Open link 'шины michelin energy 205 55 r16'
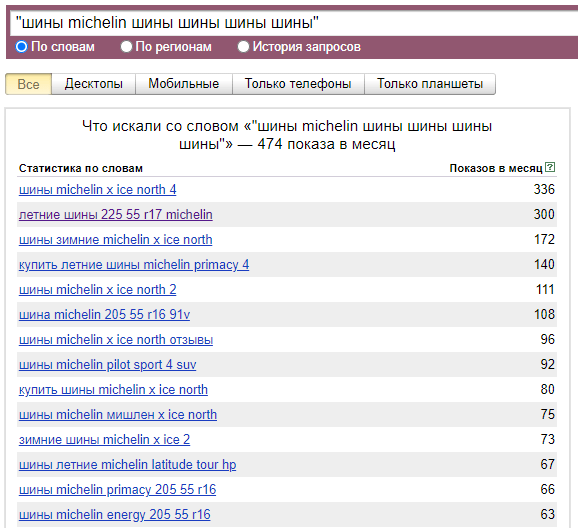 [x=114, y=515]
